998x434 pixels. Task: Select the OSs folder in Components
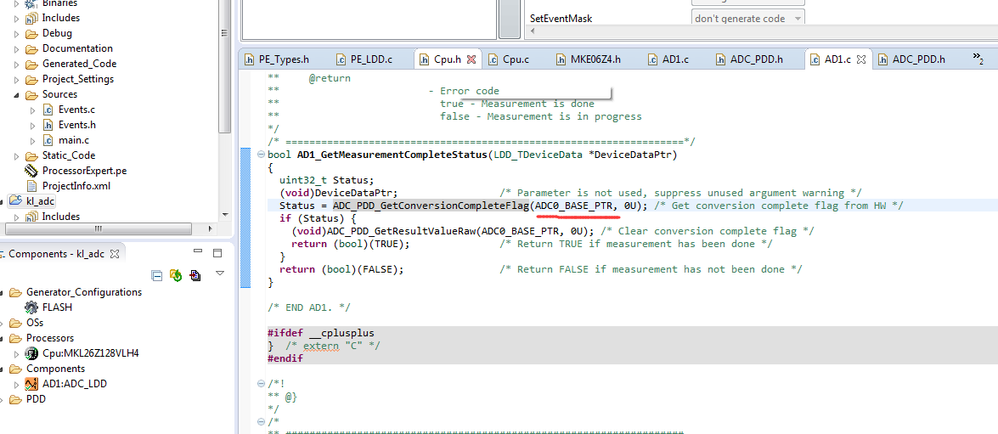(x=34, y=323)
